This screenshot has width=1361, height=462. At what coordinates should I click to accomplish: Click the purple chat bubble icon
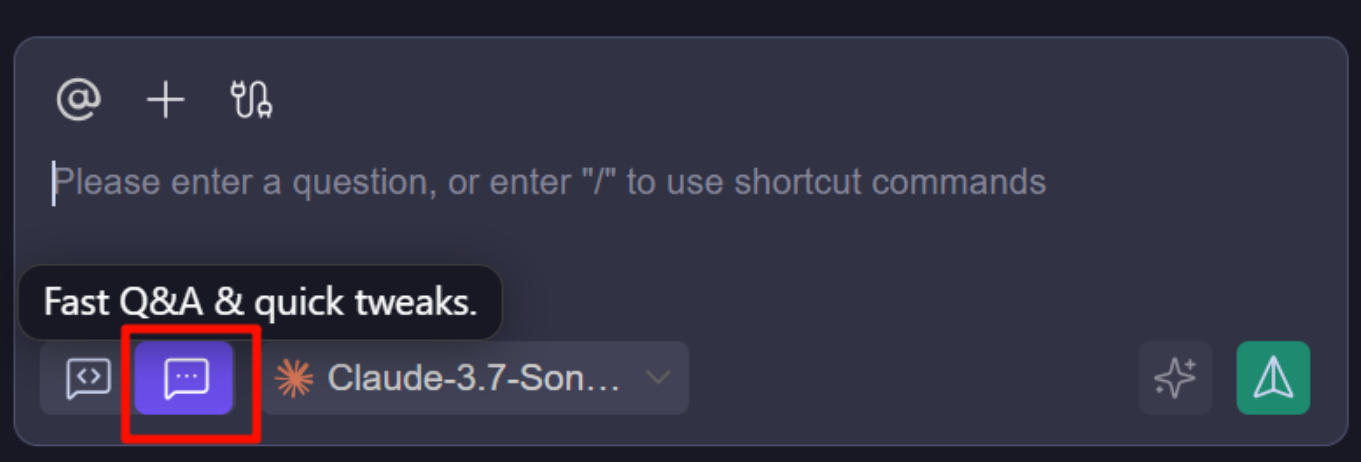click(x=185, y=378)
